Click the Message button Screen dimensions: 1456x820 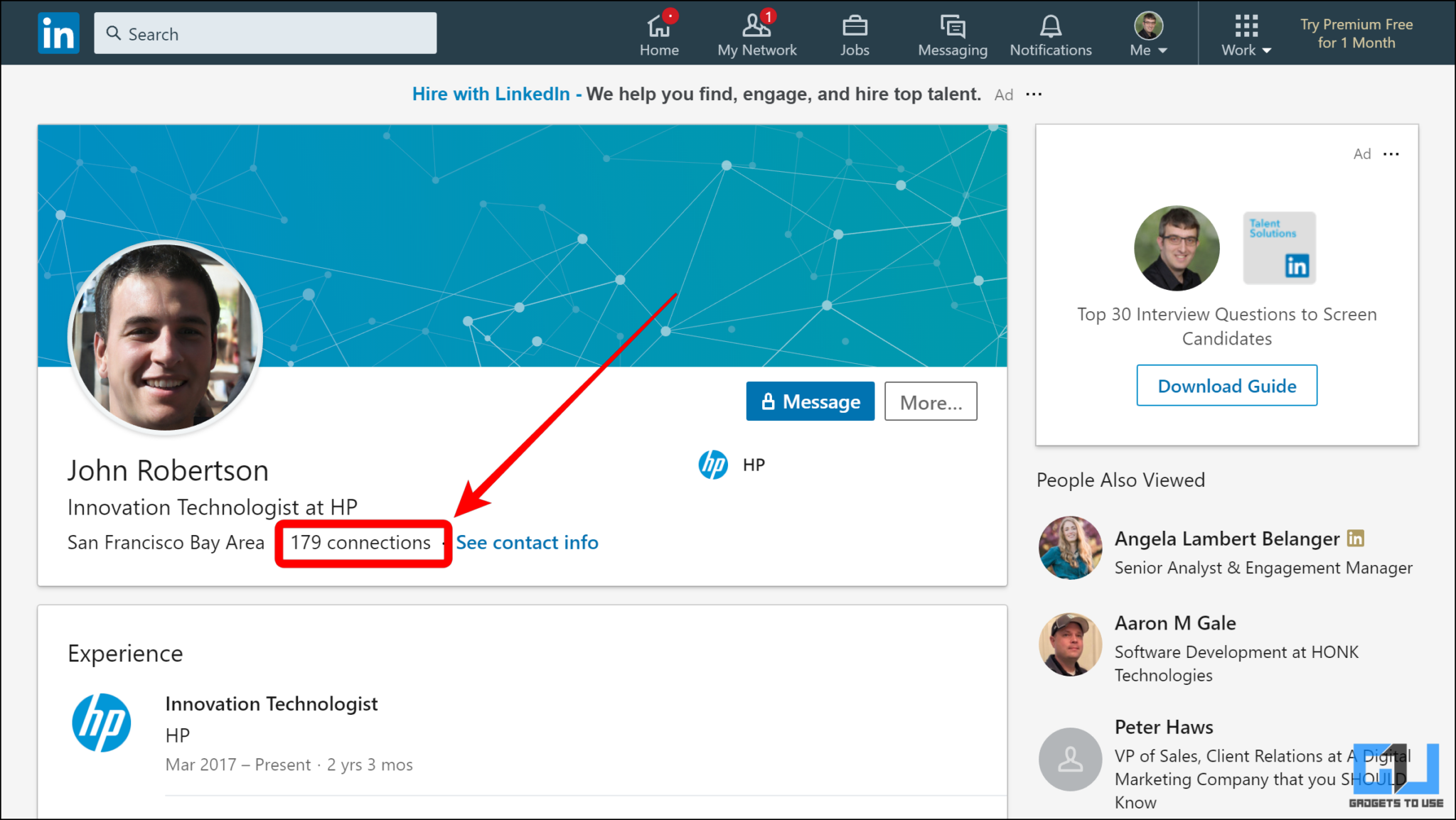click(x=810, y=401)
